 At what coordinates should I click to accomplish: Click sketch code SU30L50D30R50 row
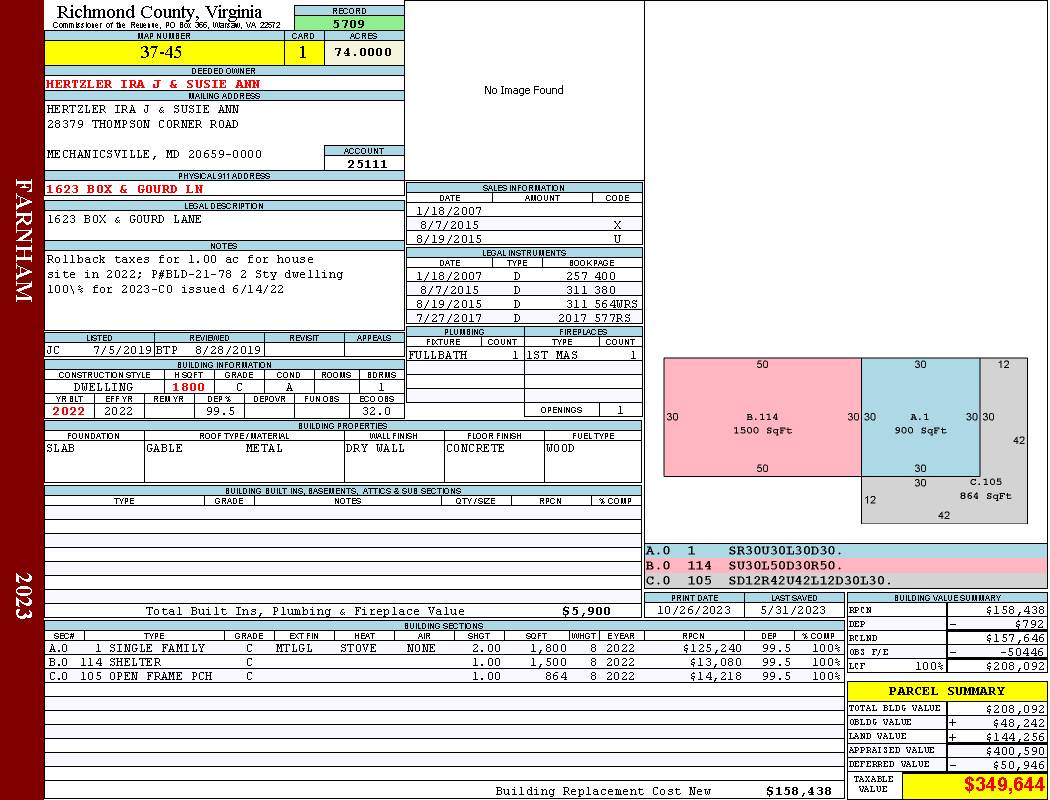pos(845,566)
